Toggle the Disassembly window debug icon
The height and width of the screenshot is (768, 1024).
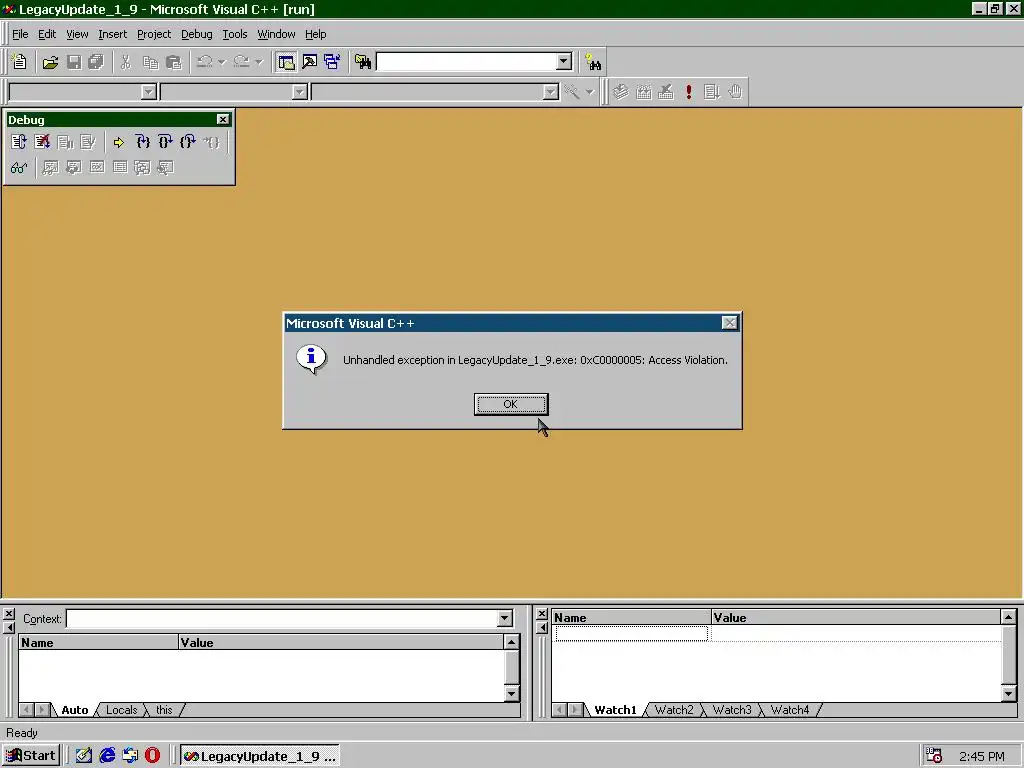(165, 168)
